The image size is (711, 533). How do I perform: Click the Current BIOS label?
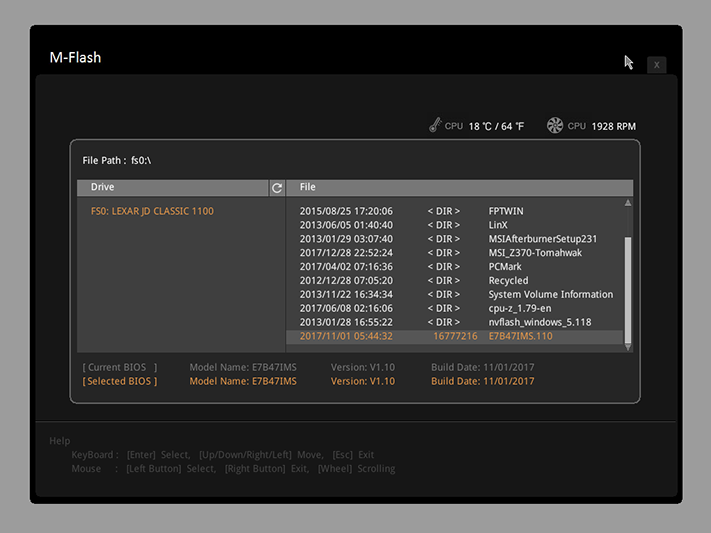click(120, 367)
